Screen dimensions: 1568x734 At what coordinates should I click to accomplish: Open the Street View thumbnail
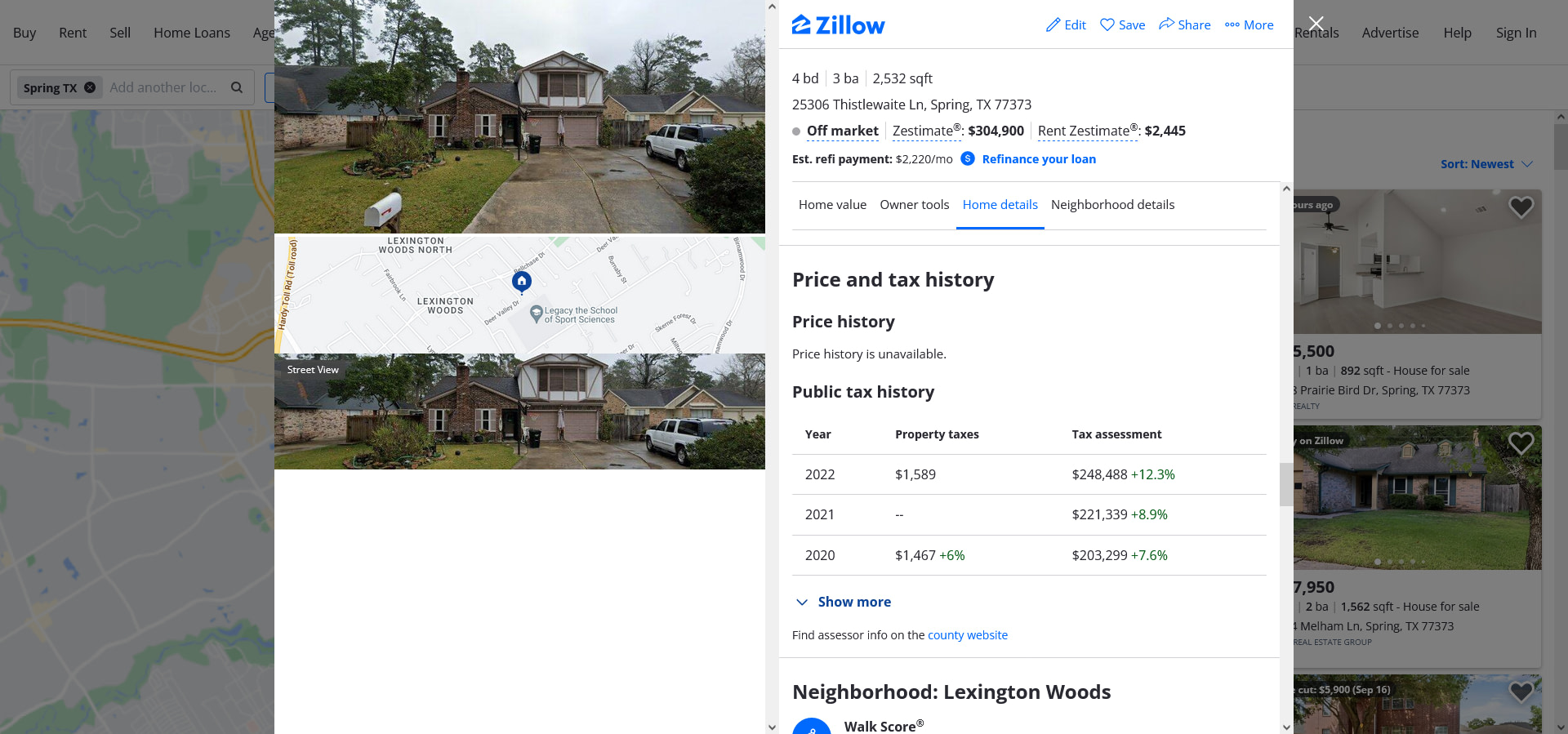519,411
